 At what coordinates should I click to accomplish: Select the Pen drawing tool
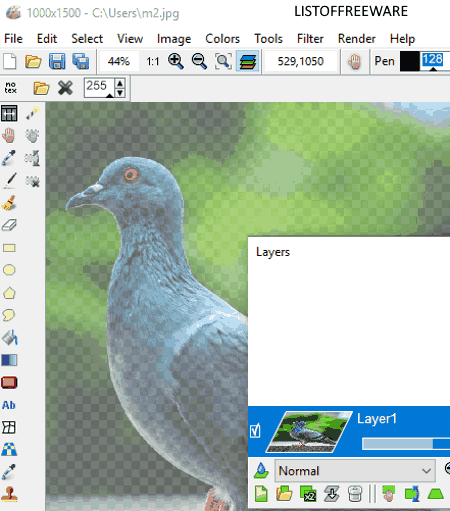[9, 181]
